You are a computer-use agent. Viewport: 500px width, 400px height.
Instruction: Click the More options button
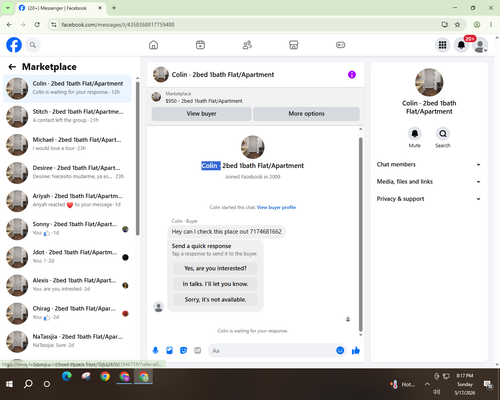[x=306, y=114]
